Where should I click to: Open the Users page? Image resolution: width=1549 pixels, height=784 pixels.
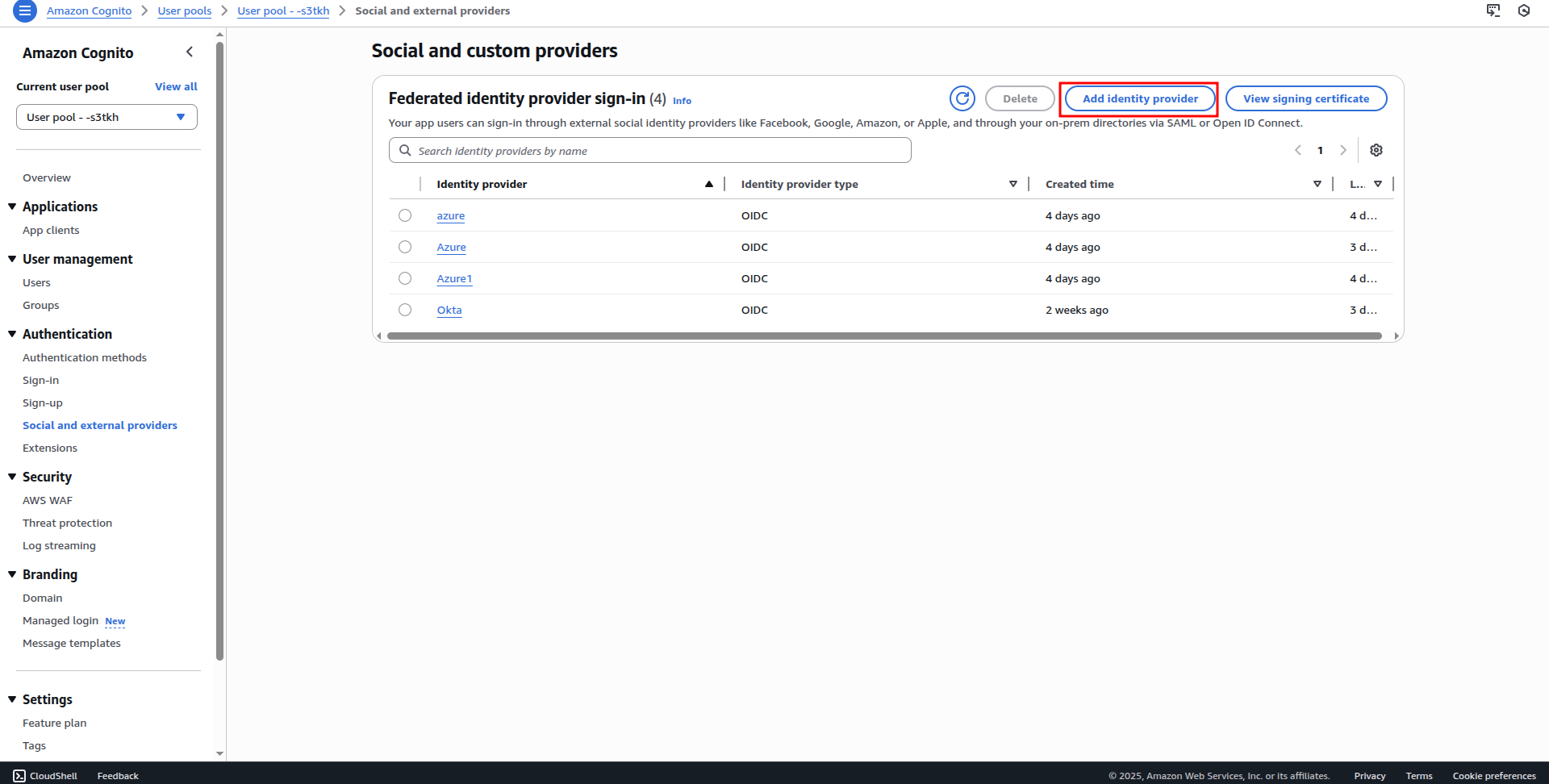click(36, 282)
